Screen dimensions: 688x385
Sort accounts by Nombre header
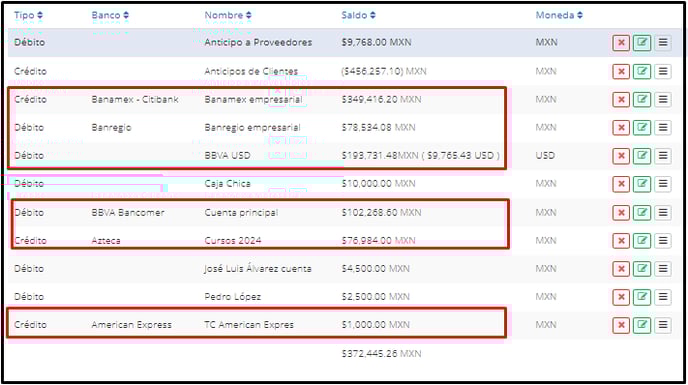tap(228, 15)
